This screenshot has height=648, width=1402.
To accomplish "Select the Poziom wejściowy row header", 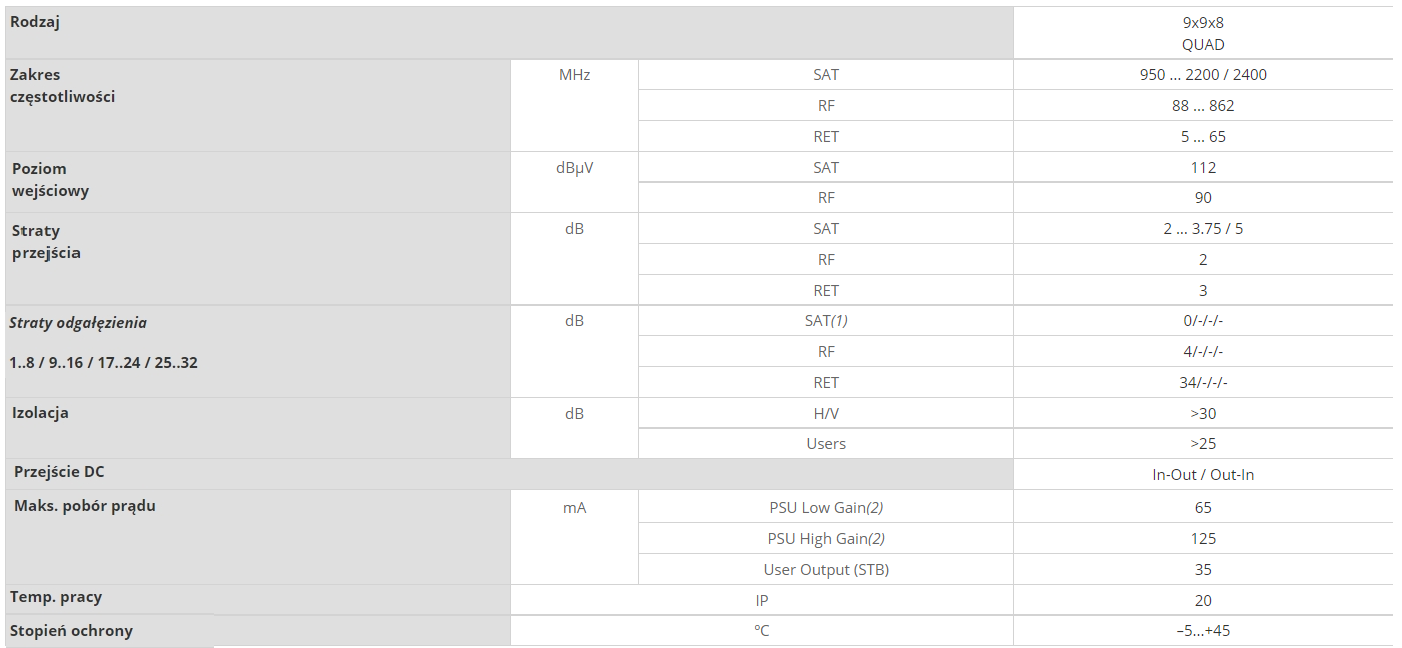I will (50, 179).
